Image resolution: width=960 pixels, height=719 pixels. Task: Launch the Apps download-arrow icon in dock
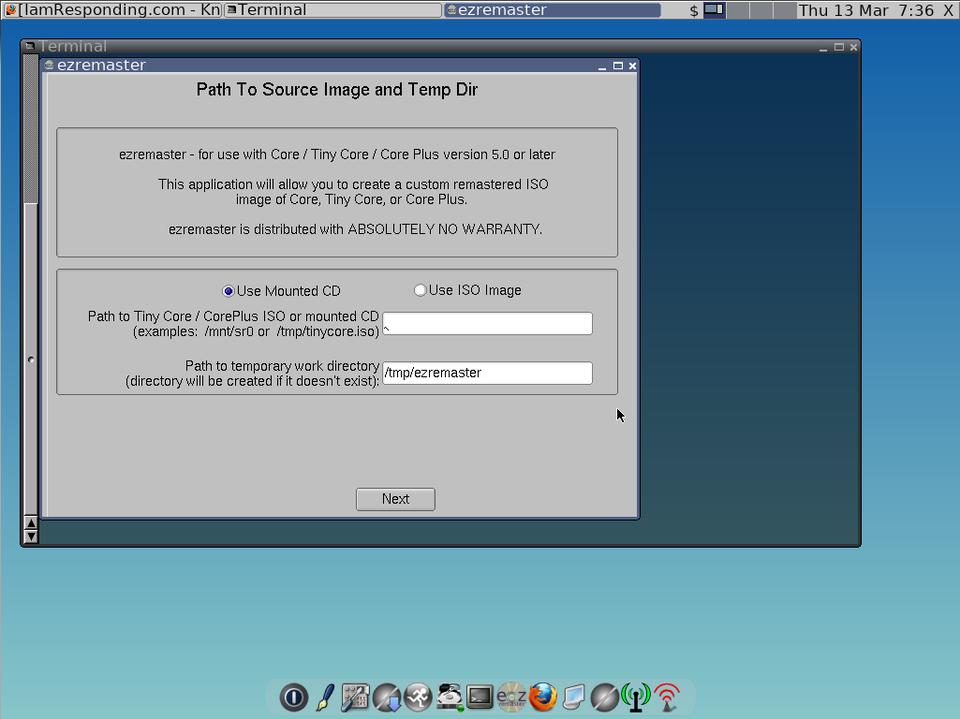[x=387, y=697]
